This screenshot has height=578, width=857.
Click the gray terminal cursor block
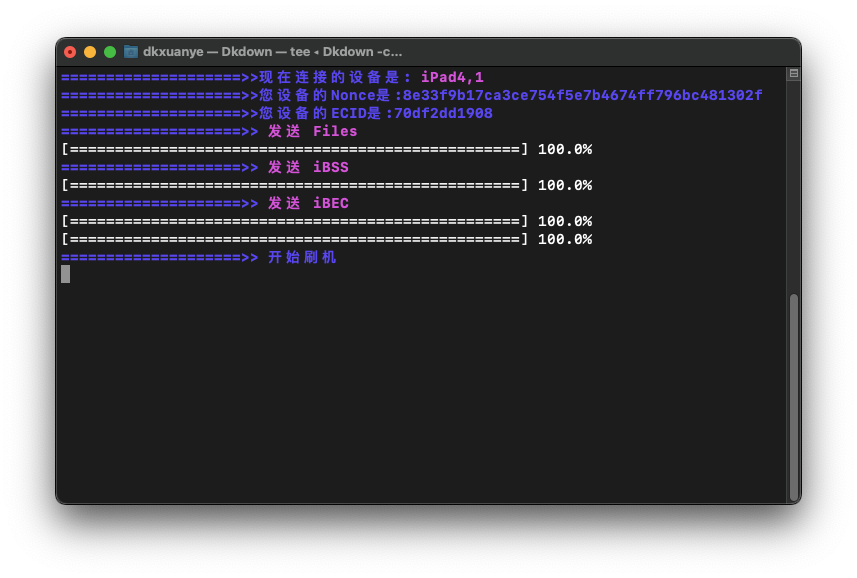tap(65, 274)
